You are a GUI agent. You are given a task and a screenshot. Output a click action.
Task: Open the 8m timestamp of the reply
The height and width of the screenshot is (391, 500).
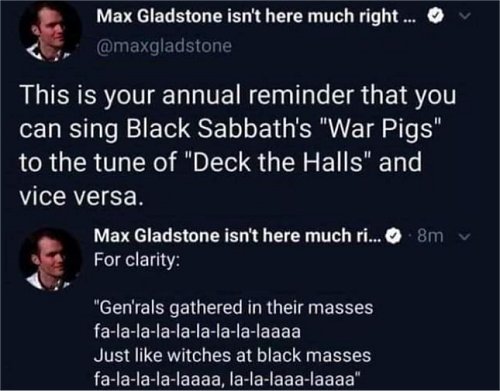tap(430, 236)
